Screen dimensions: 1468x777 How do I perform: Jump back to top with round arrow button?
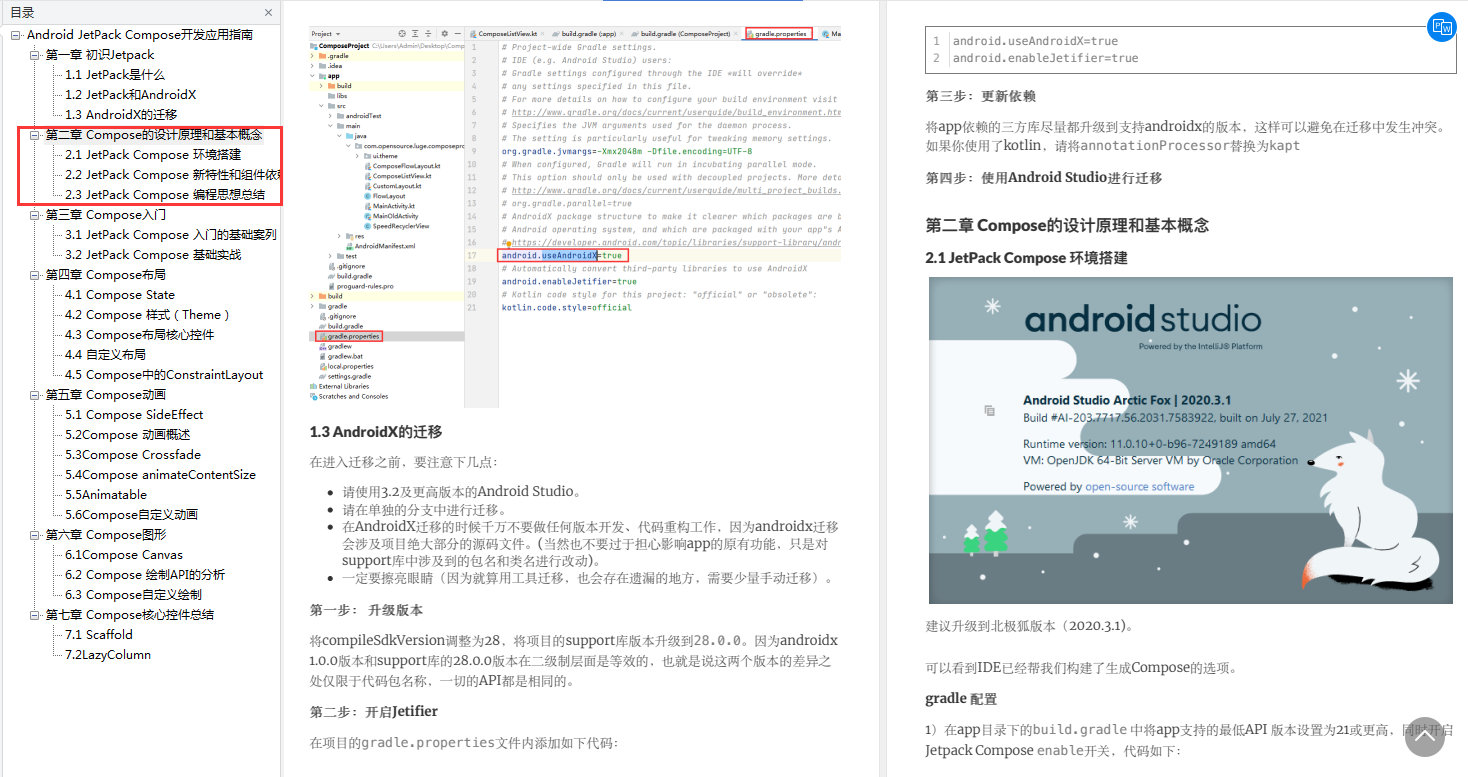[1425, 736]
